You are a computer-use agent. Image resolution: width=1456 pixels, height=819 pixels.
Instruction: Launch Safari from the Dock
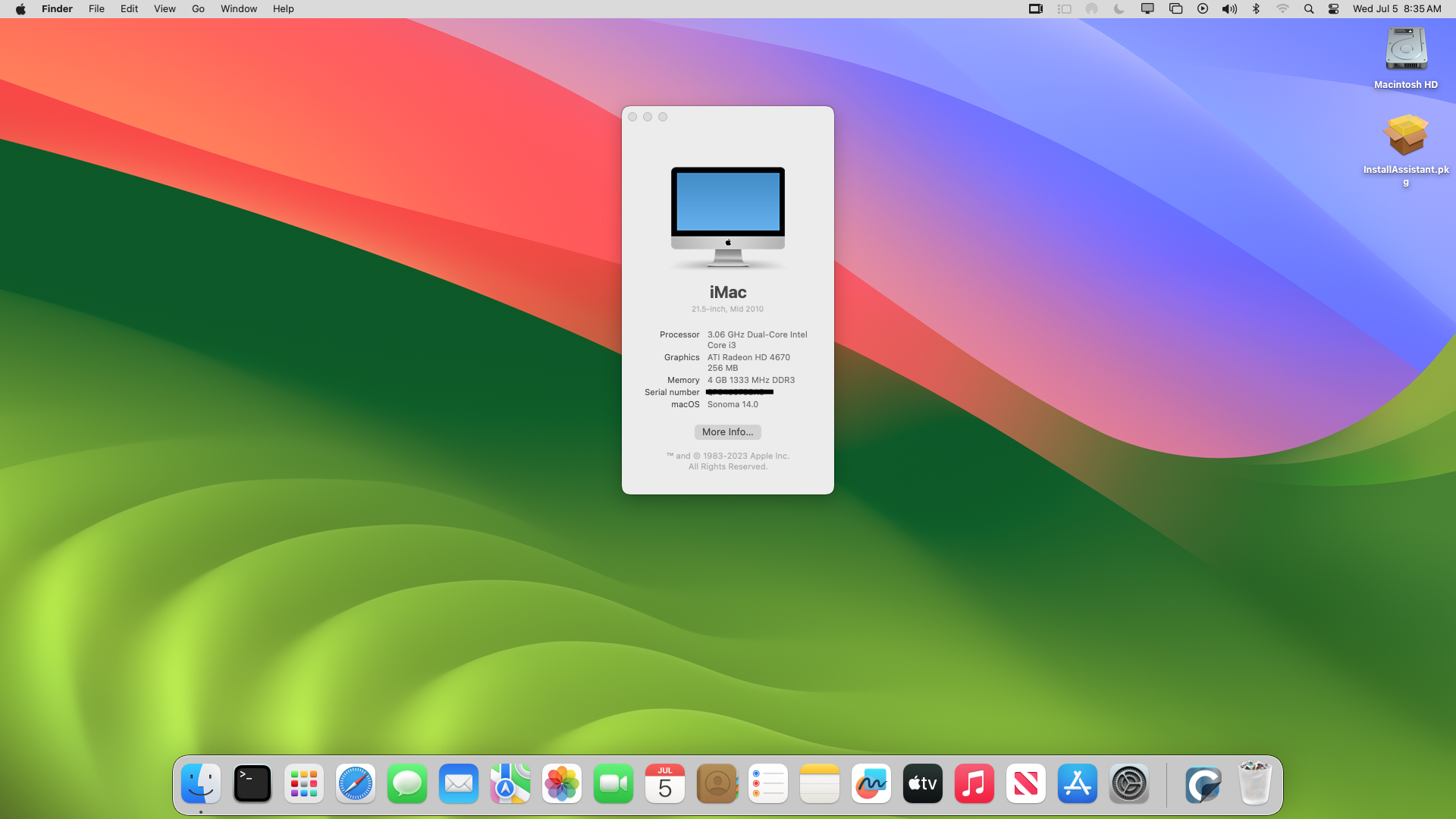coord(356,783)
